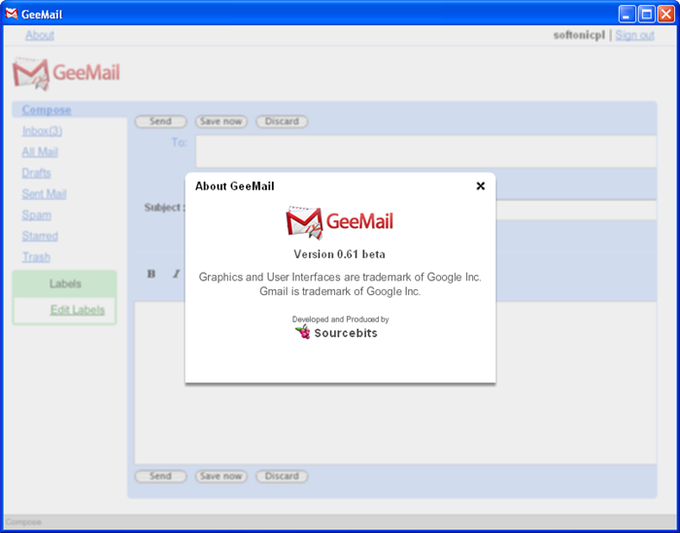Image resolution: width=680 pixels, height=533 pixels.
Task: Open Sent Mail folder
Action: [44, 194]
